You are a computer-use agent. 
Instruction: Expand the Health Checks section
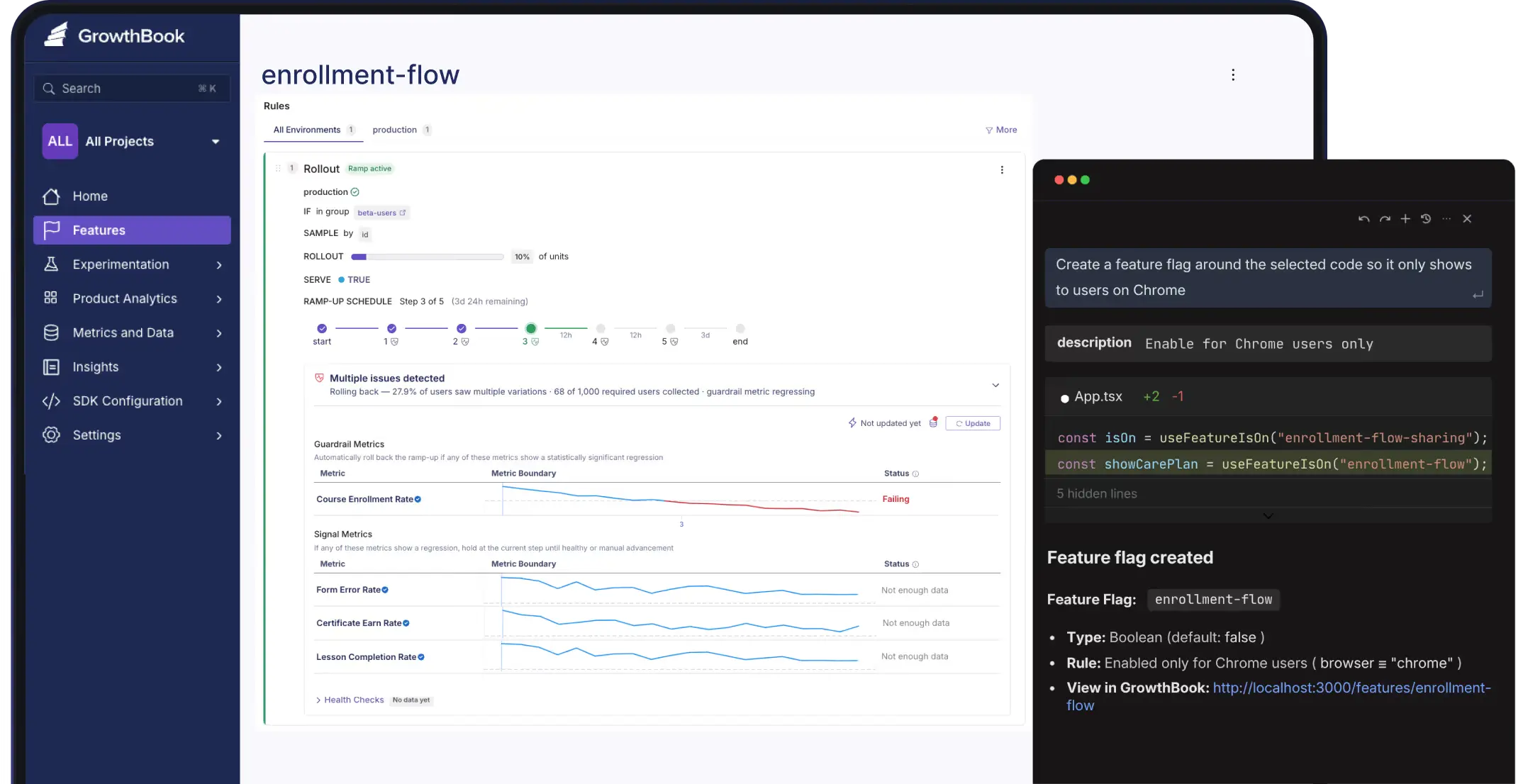(350, 700)
